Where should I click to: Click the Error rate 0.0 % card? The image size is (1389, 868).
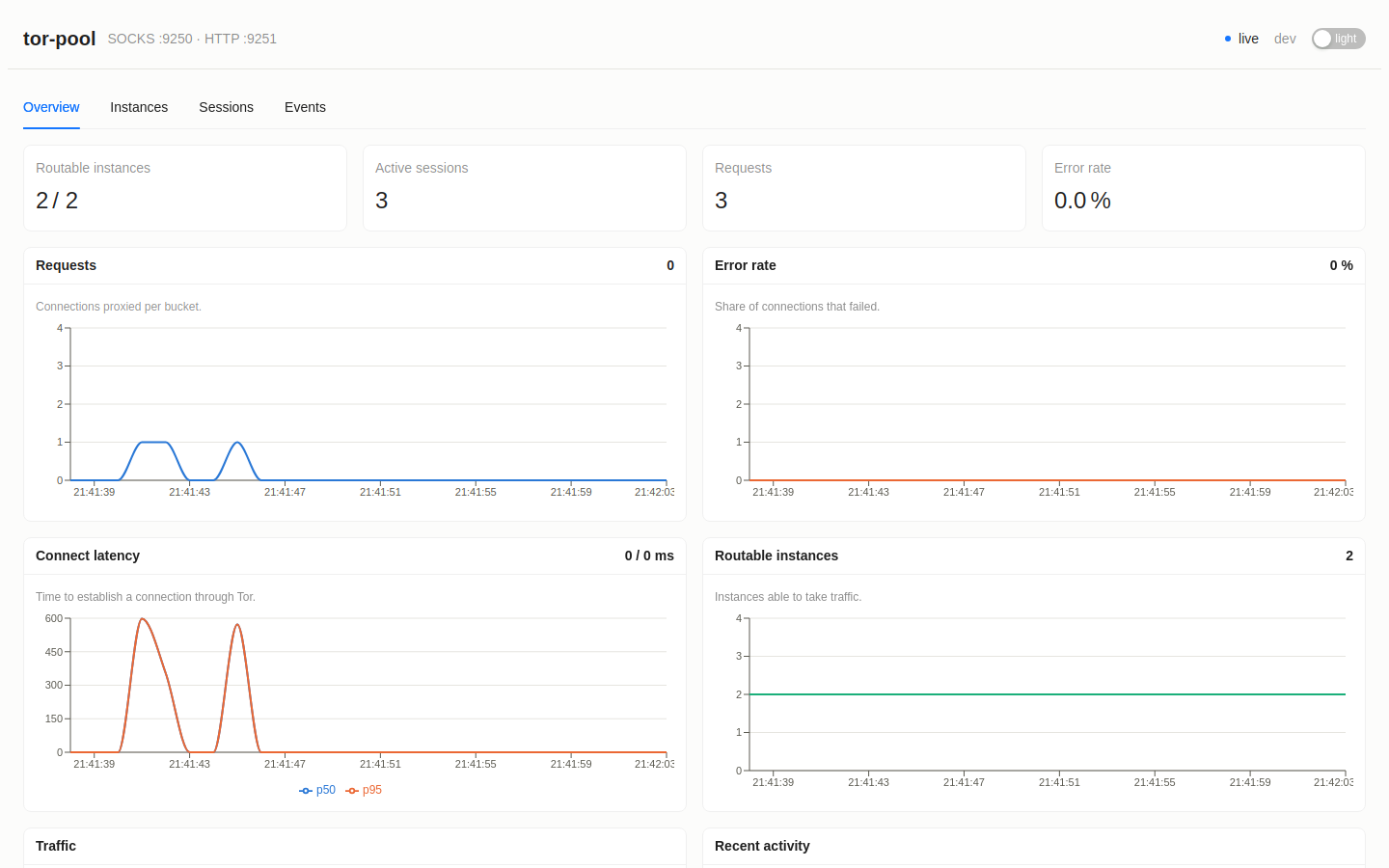1204,188
